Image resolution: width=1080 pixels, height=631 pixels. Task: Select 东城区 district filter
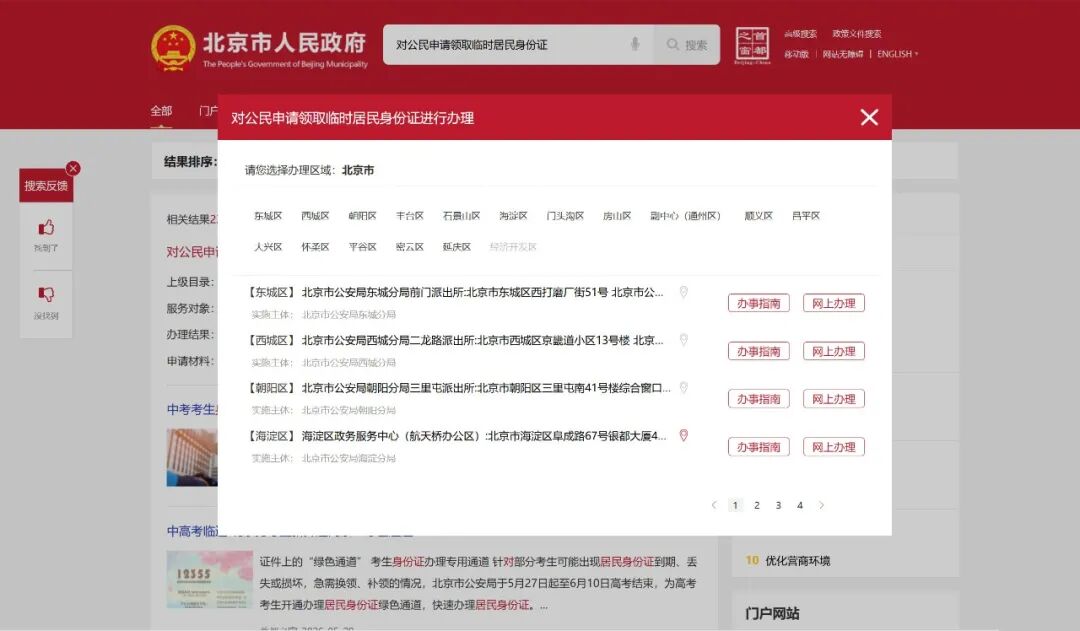coord(268,216)
